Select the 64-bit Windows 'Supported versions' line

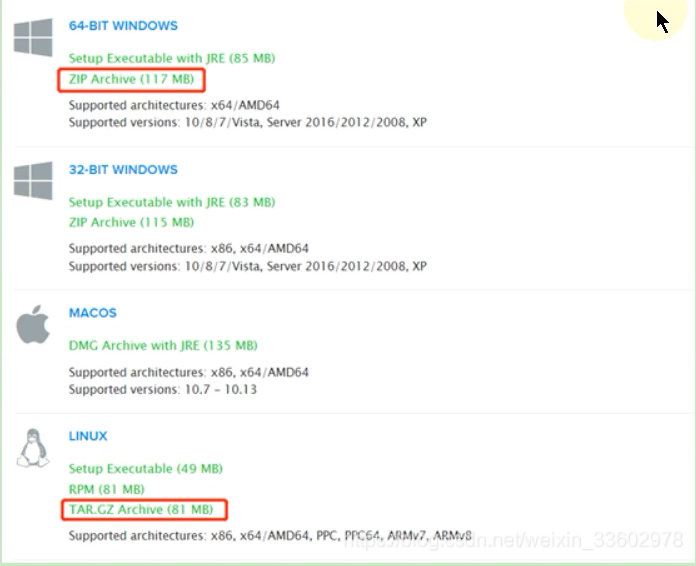point(248,122)
